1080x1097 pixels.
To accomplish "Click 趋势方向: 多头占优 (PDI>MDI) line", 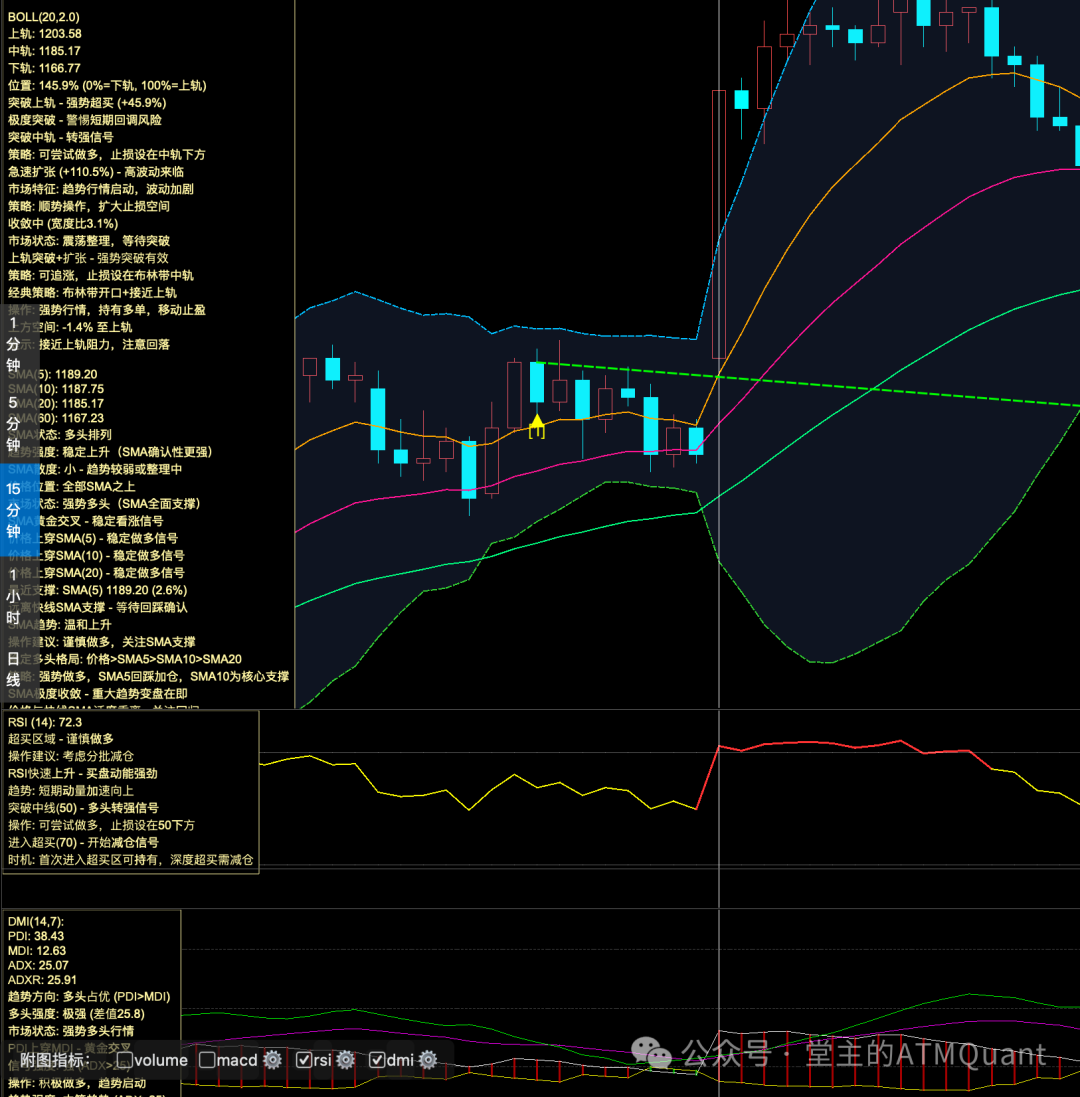I will tap(89, 997).
